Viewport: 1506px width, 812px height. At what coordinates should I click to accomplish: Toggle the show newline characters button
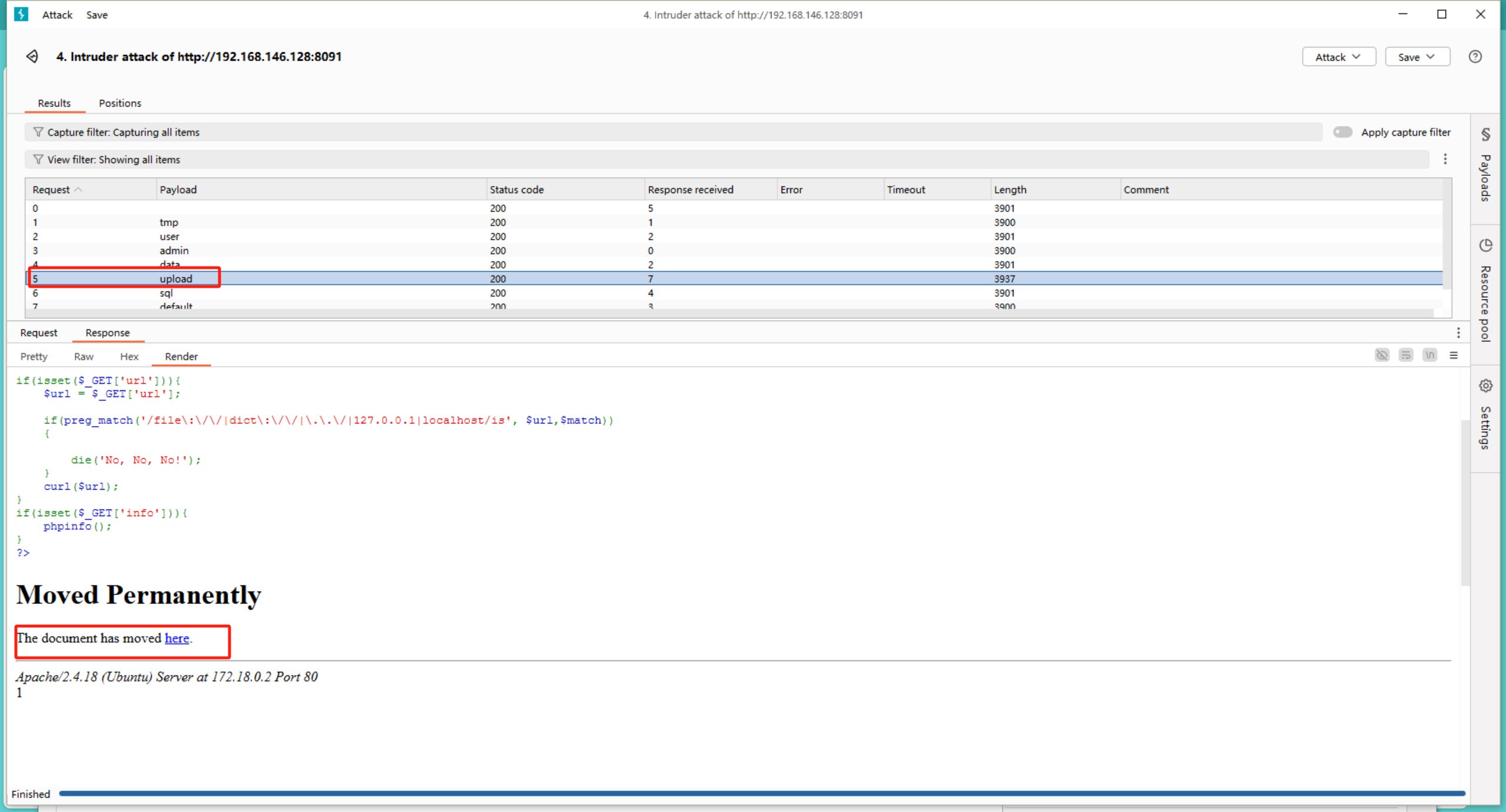[x=1429, y=355]
